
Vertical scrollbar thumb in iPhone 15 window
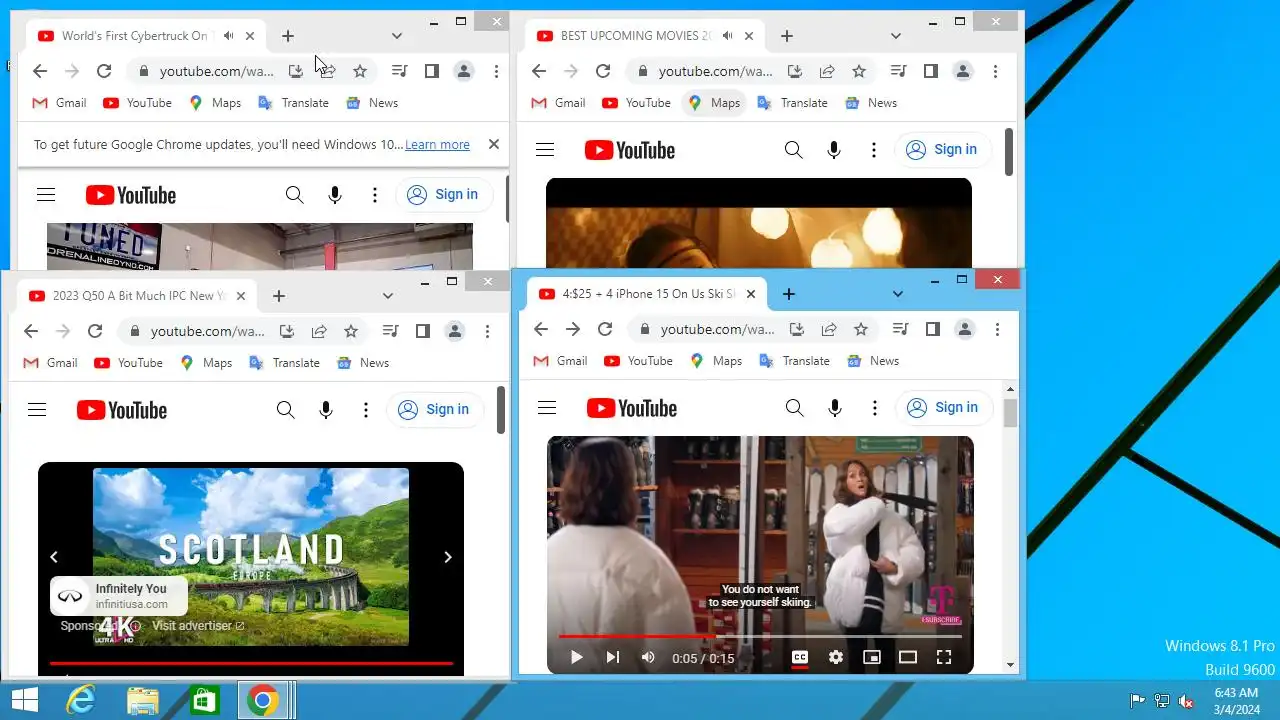[x=1010, y=413]
